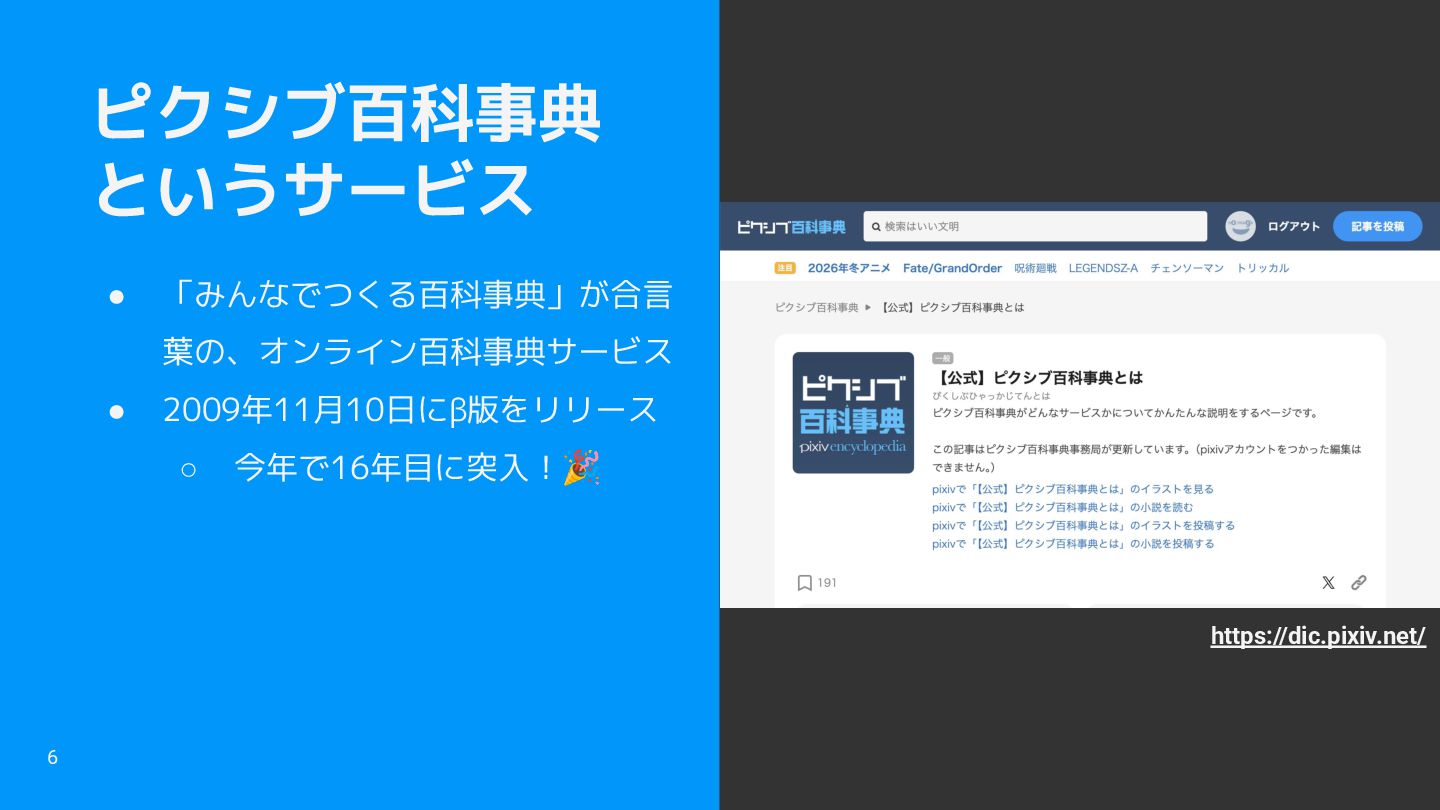Open the の小説を読む pixiv link
Image resolution: width=1440 pixels, height=810 pixels.
coord(1063,507)
